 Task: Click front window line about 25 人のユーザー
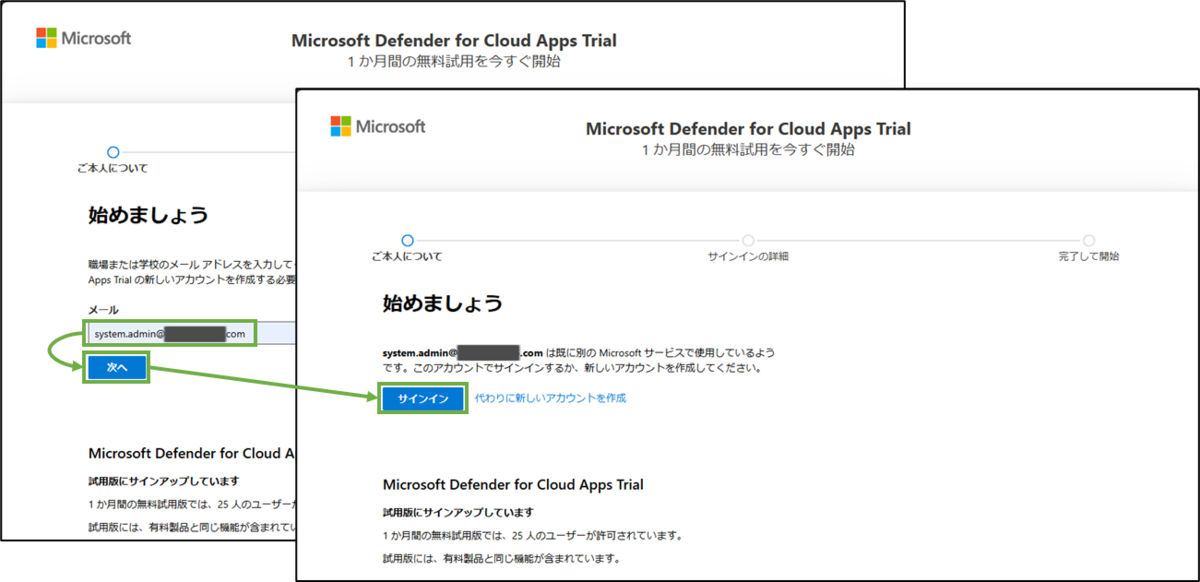(532, 535)
